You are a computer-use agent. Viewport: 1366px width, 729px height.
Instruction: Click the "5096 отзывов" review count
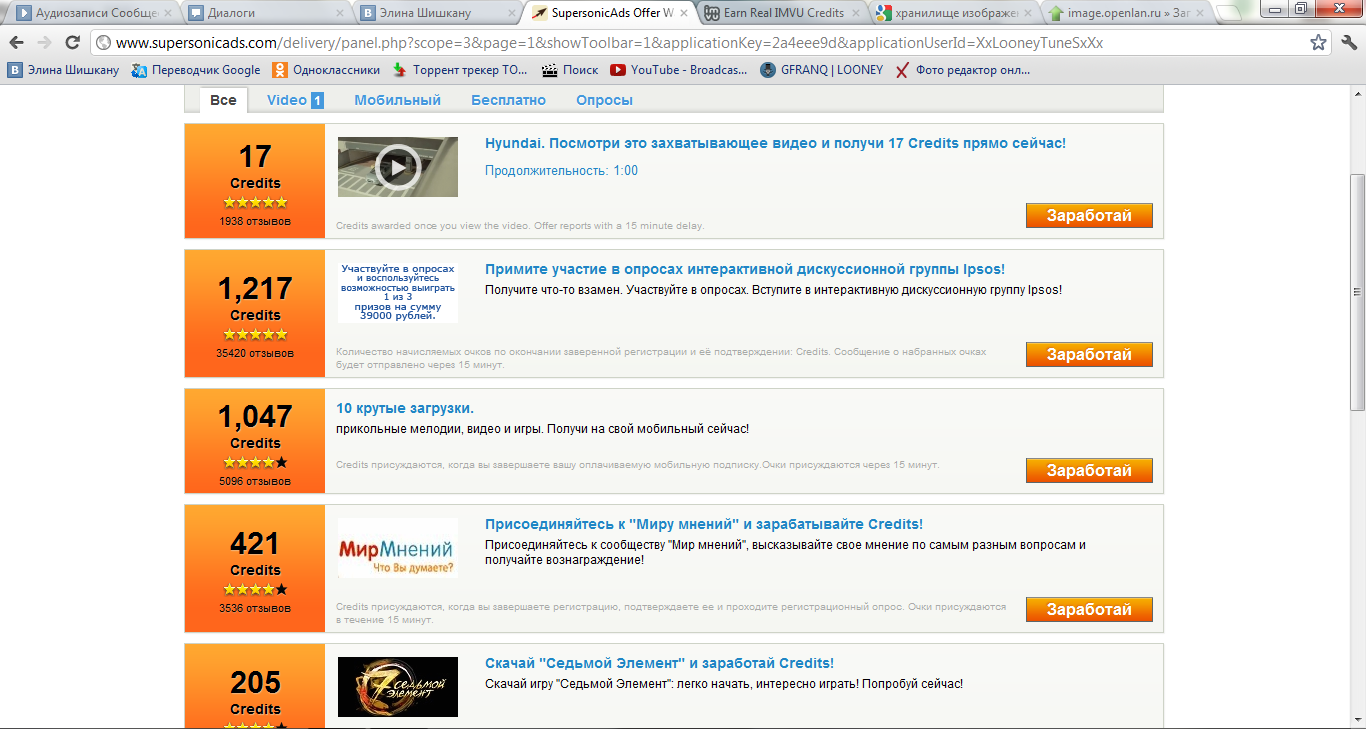click(x=255, y=481)
